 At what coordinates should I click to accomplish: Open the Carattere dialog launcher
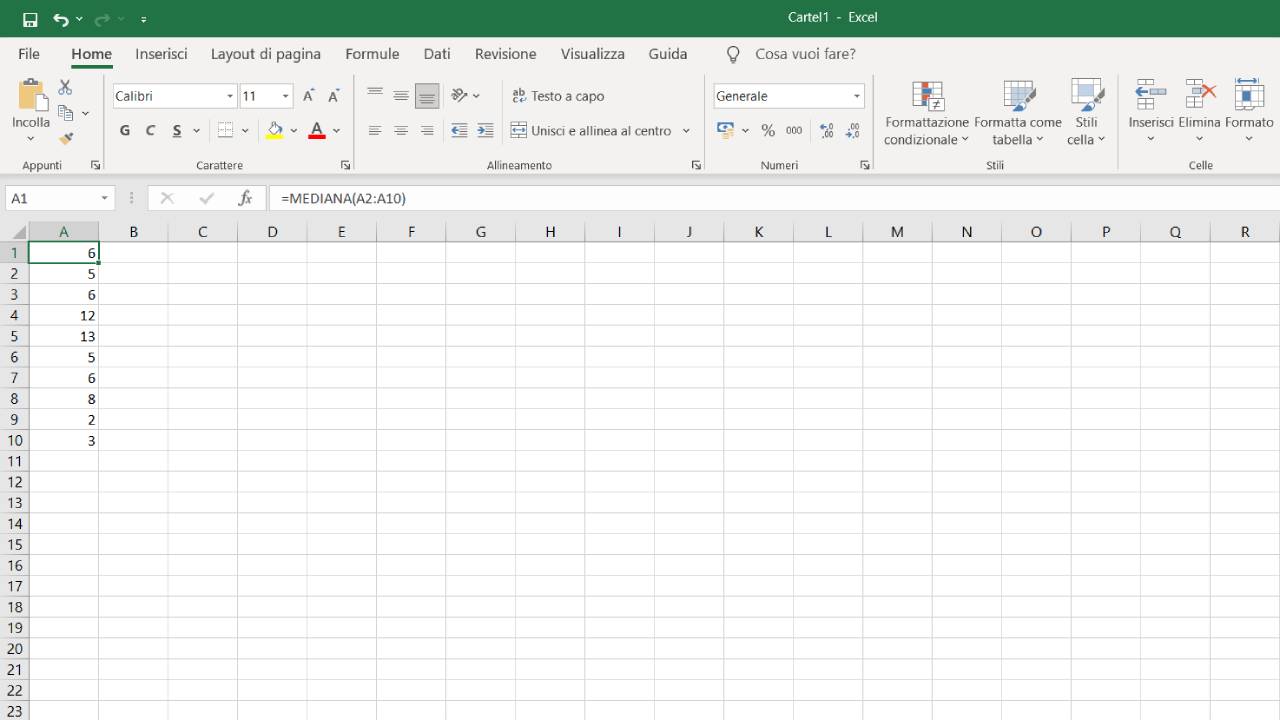click(x=346, y=165)
